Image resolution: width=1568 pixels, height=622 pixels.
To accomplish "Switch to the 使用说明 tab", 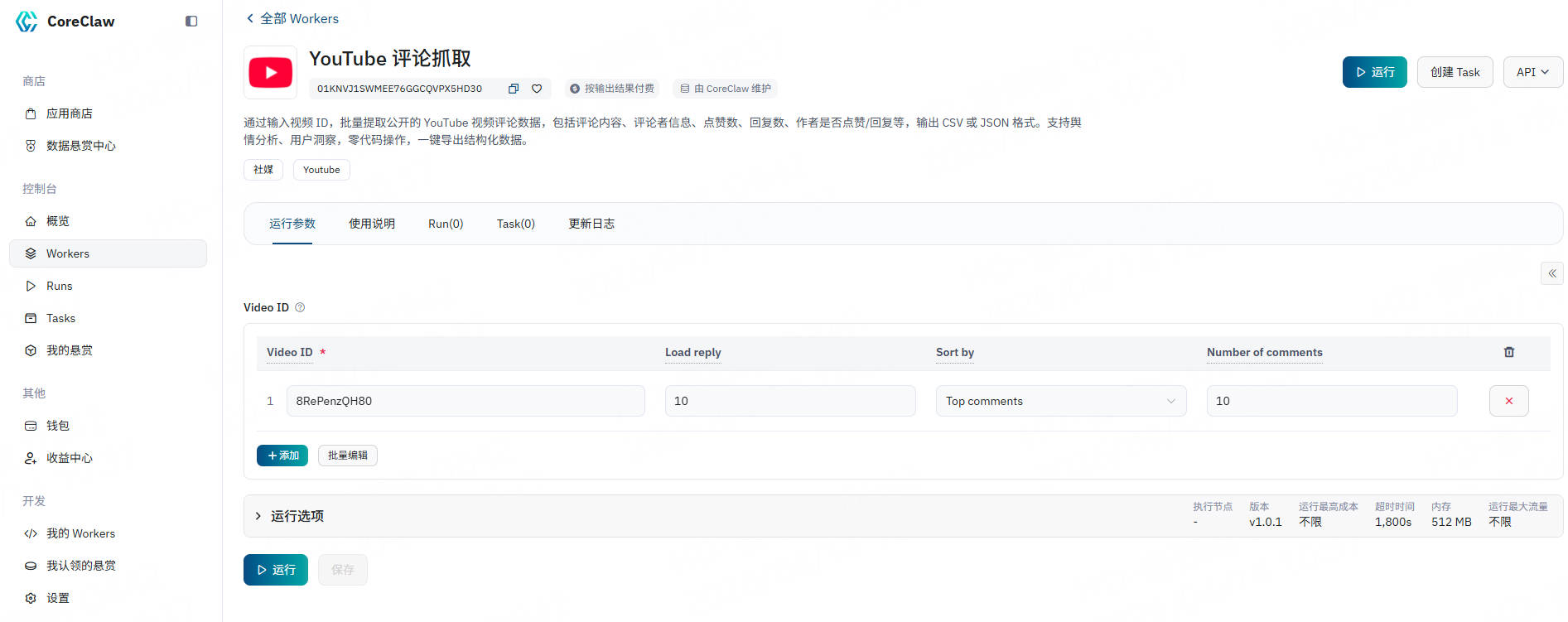I will pos(371,224).
